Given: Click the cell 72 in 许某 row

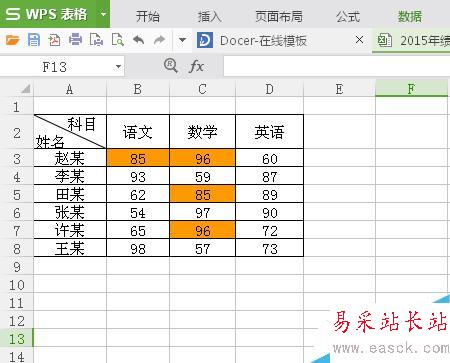Looking at the screenshot, I should 269,230.
